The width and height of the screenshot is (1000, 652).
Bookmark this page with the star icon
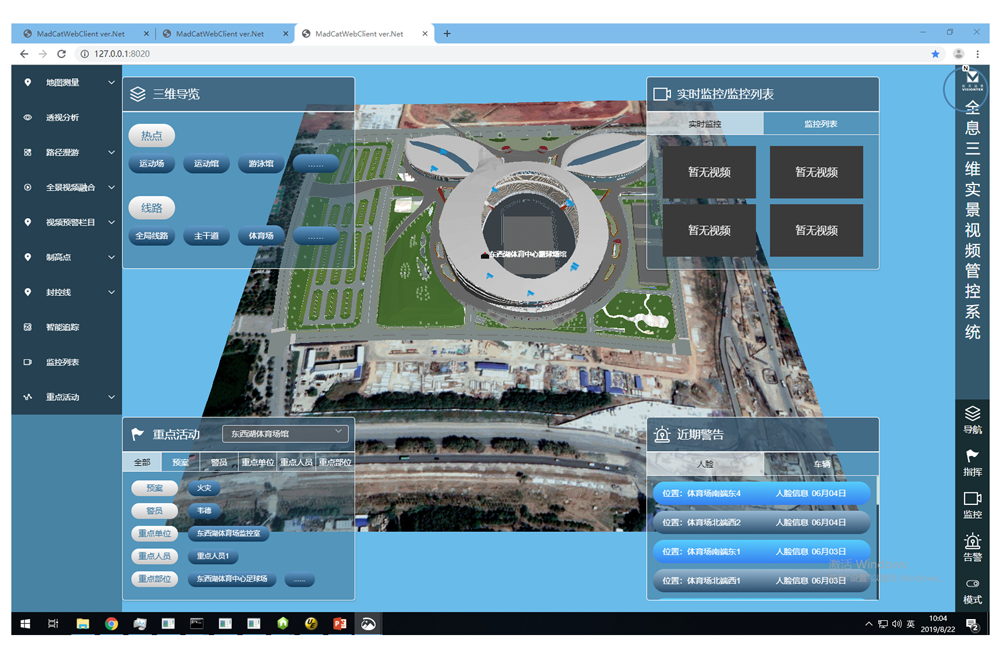pos(935,54)
